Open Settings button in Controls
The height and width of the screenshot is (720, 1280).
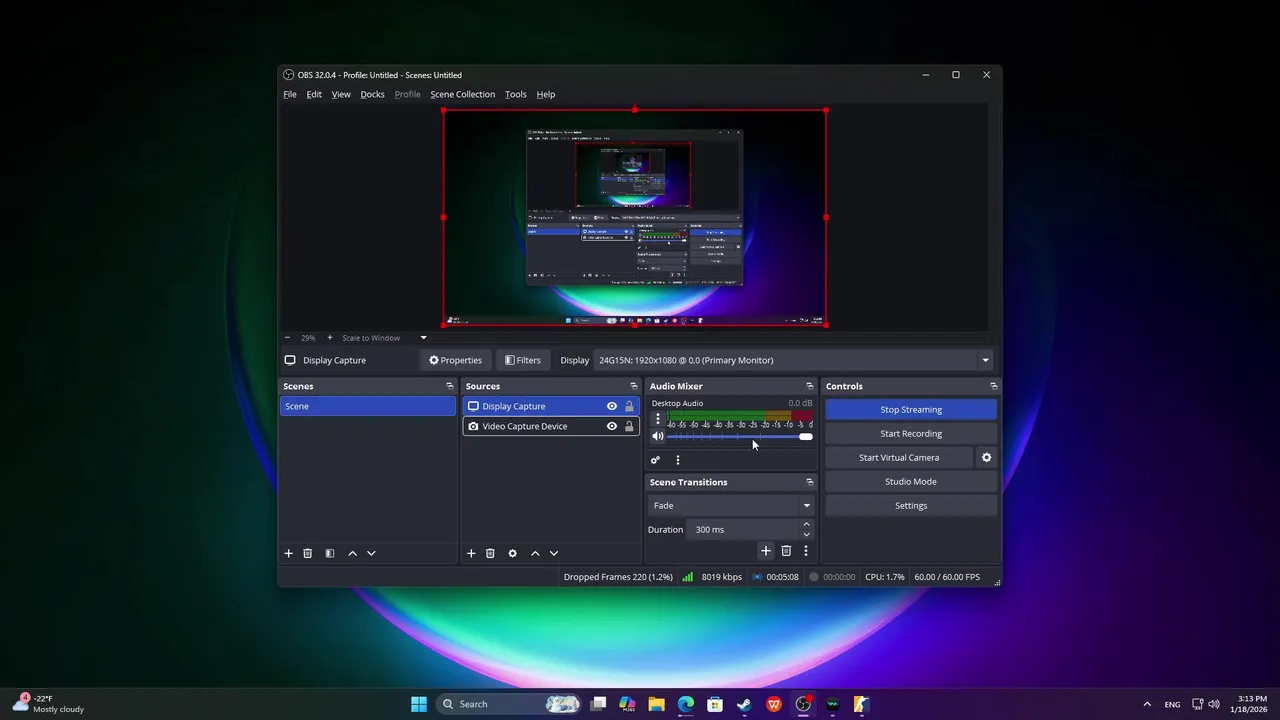point(911,505)
